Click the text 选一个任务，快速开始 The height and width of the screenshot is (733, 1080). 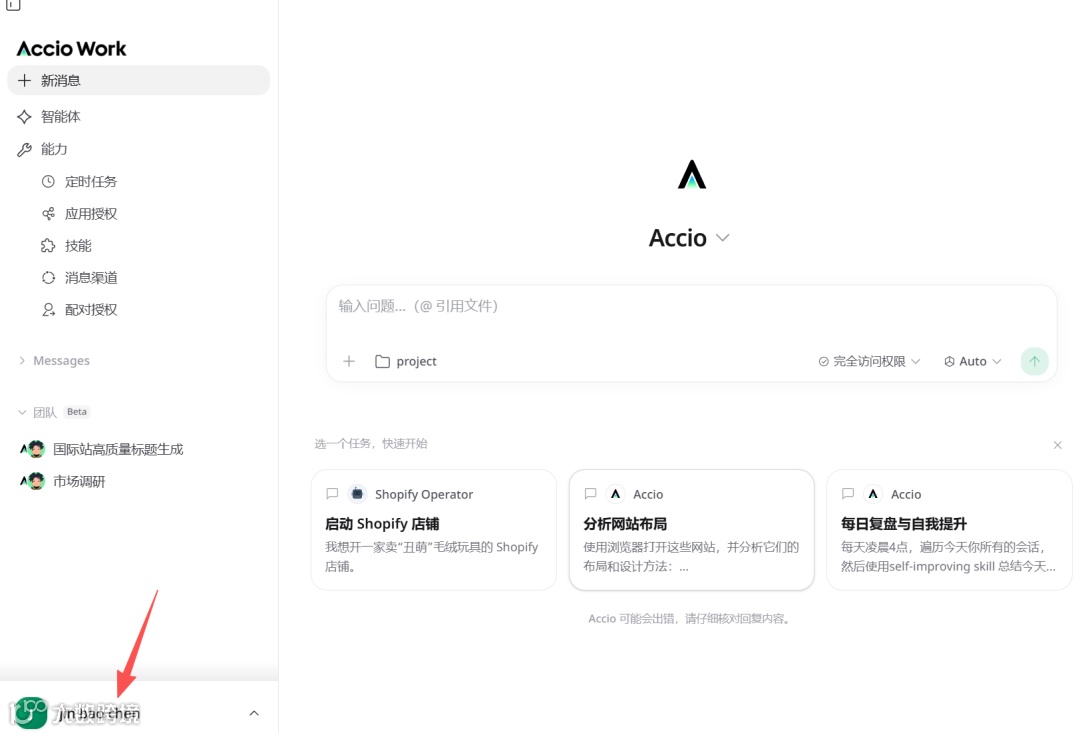coord(371,444)
